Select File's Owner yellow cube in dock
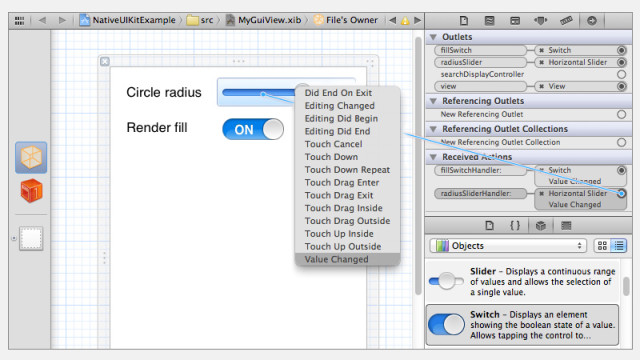640x360 pixels. point(31,158)
